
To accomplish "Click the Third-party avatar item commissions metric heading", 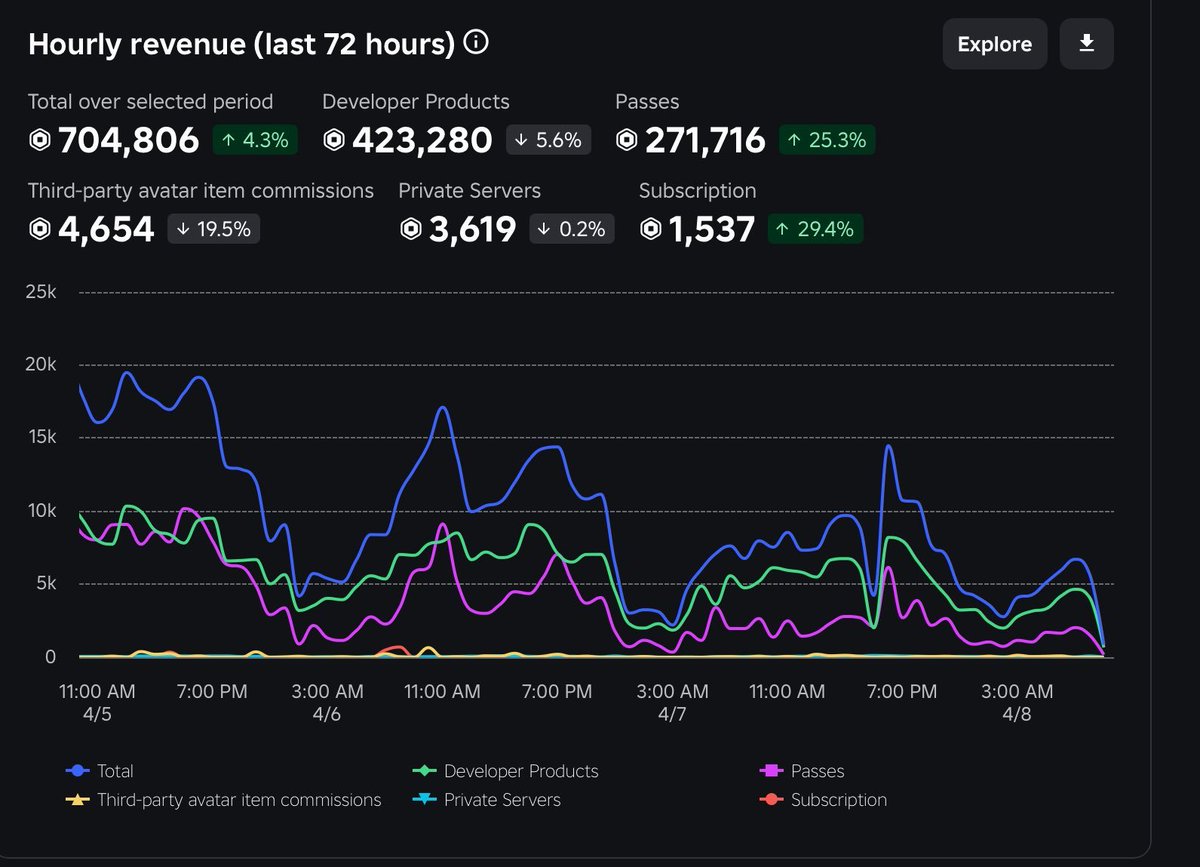I will coord(201,190).
